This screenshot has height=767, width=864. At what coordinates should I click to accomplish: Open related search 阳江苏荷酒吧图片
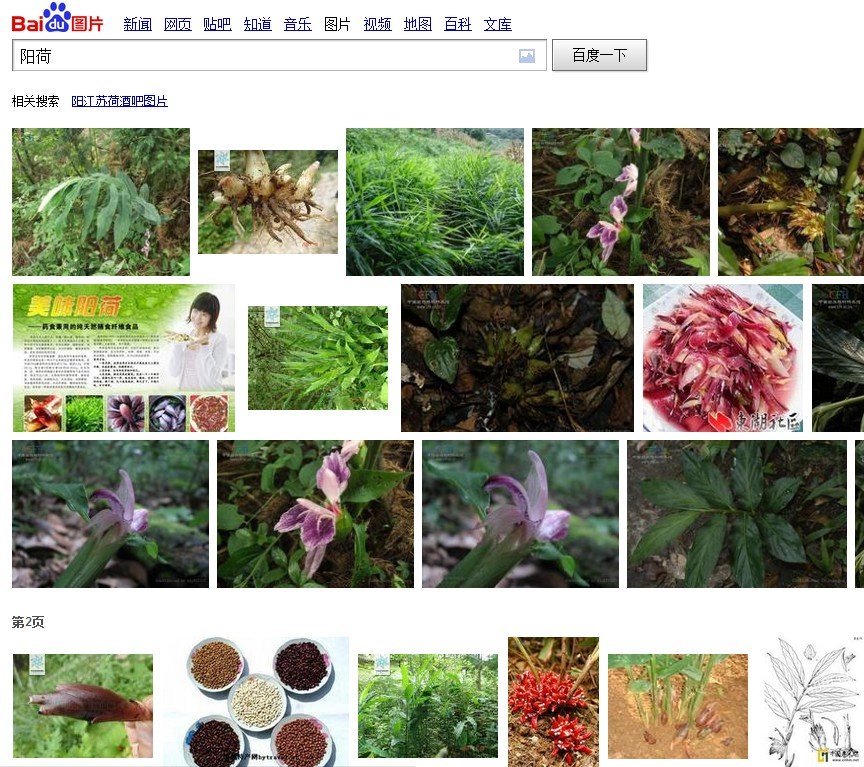click(119, 101)
